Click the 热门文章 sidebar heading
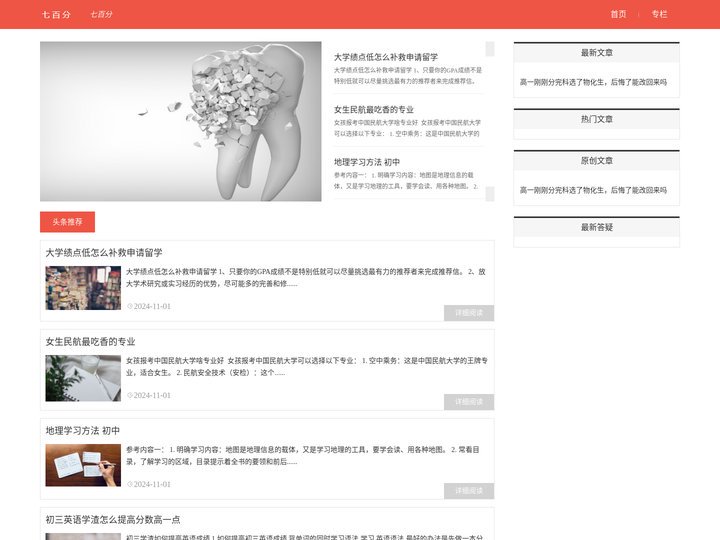Image resolution: width=720 pixels, height=540 pixels. [x=596, y=119]
